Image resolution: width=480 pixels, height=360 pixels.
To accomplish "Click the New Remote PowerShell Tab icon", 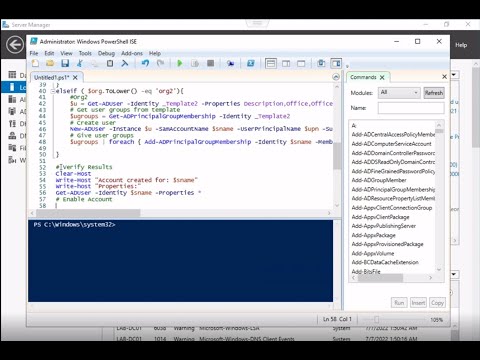I will pyautogui.click(x=230, y=63).
